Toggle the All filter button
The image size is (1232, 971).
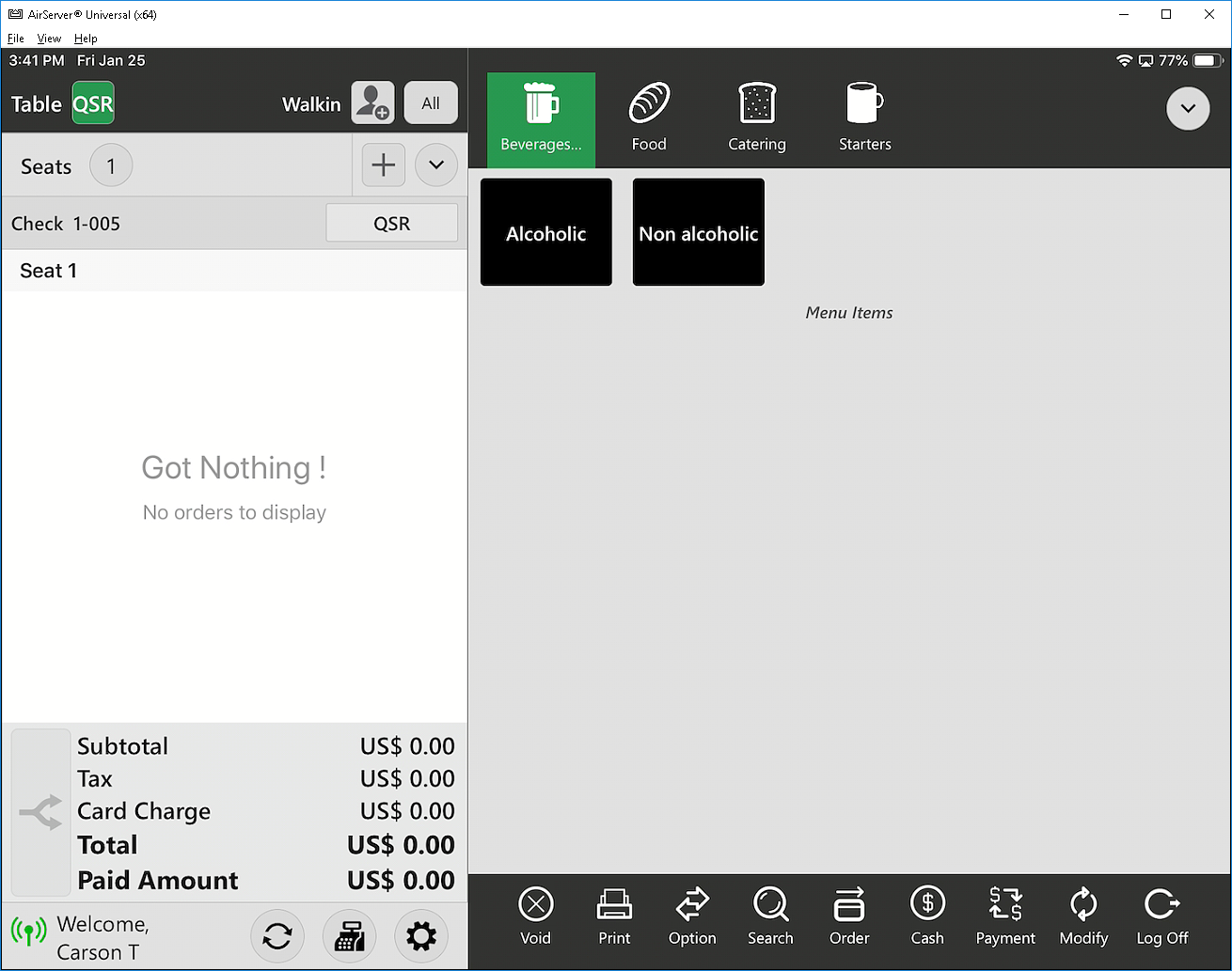pos(431,103)
